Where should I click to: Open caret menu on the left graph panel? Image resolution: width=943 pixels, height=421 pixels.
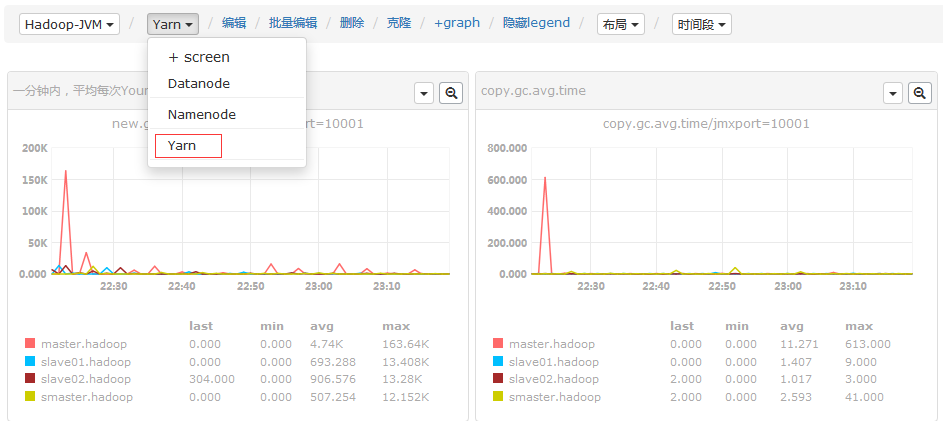[424, 93]
